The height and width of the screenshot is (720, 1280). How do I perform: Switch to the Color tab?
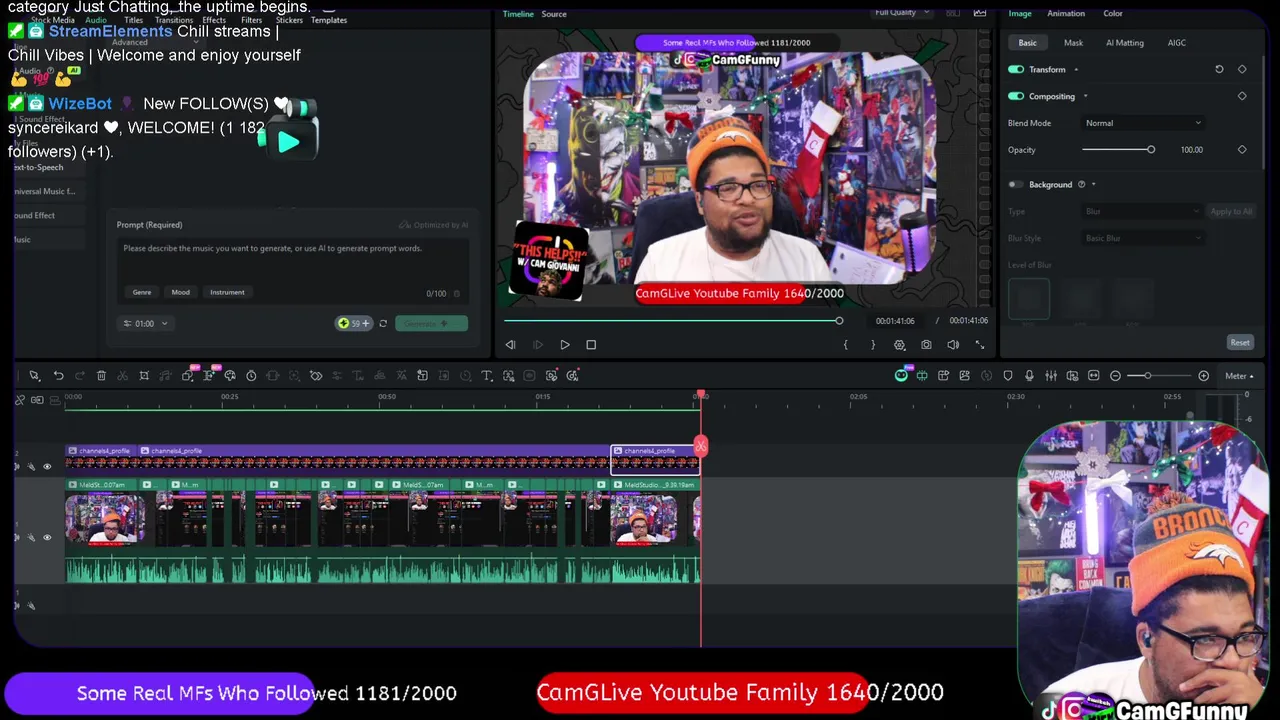(1113, 13)
